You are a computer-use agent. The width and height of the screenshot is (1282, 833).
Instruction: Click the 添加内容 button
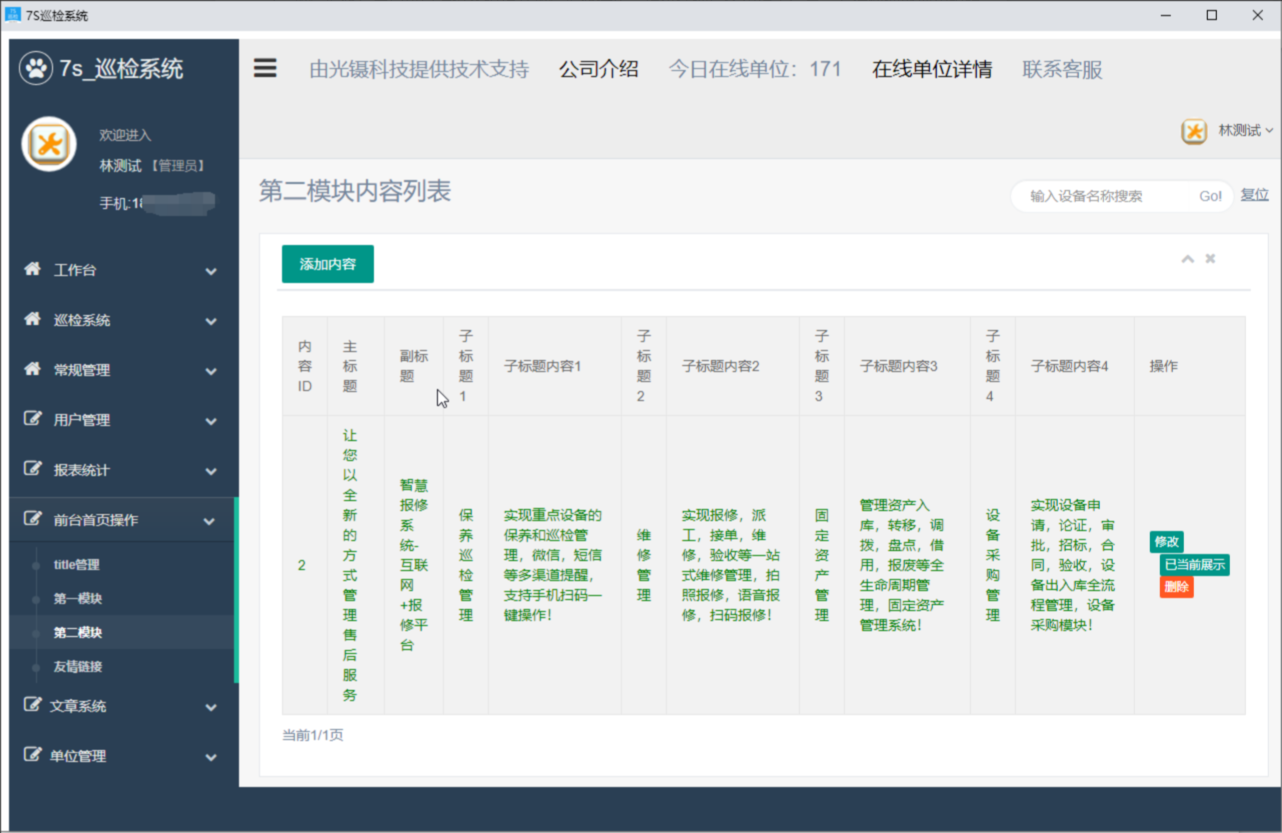327,264
